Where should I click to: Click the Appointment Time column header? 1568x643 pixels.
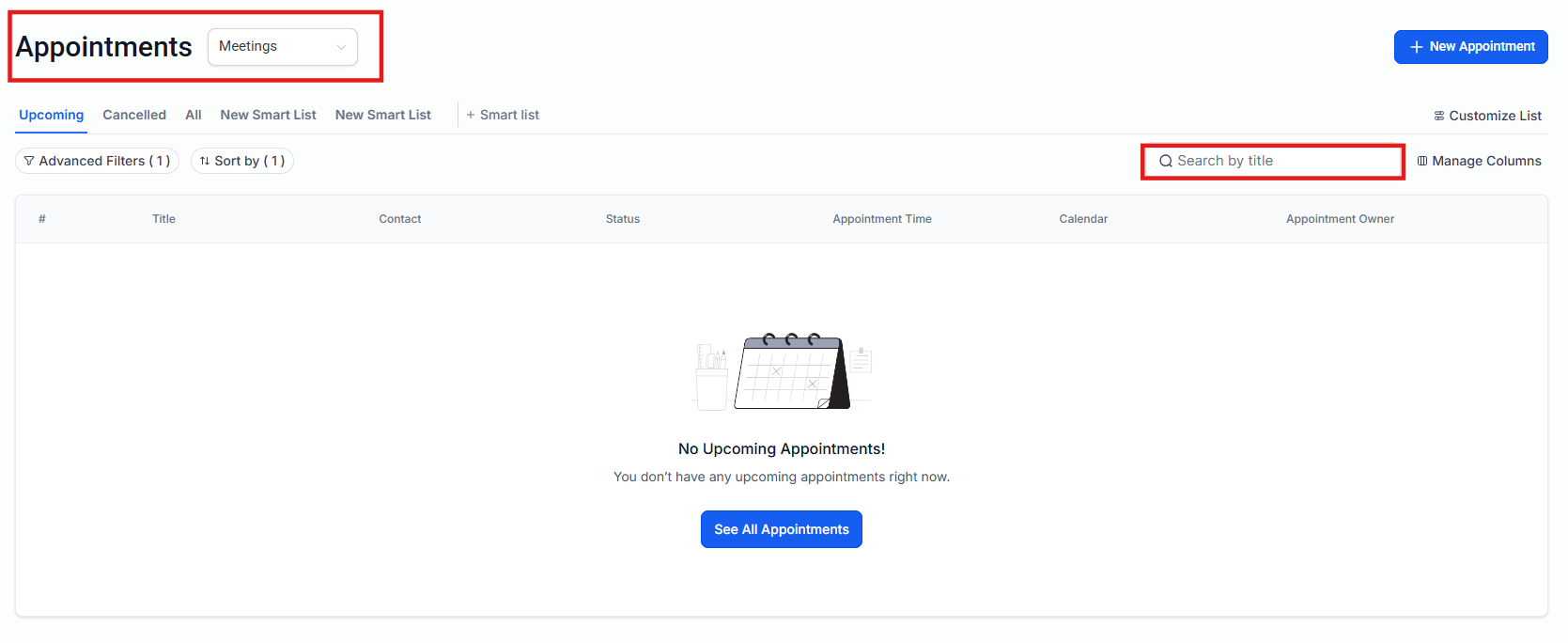[x=881, y=219]
